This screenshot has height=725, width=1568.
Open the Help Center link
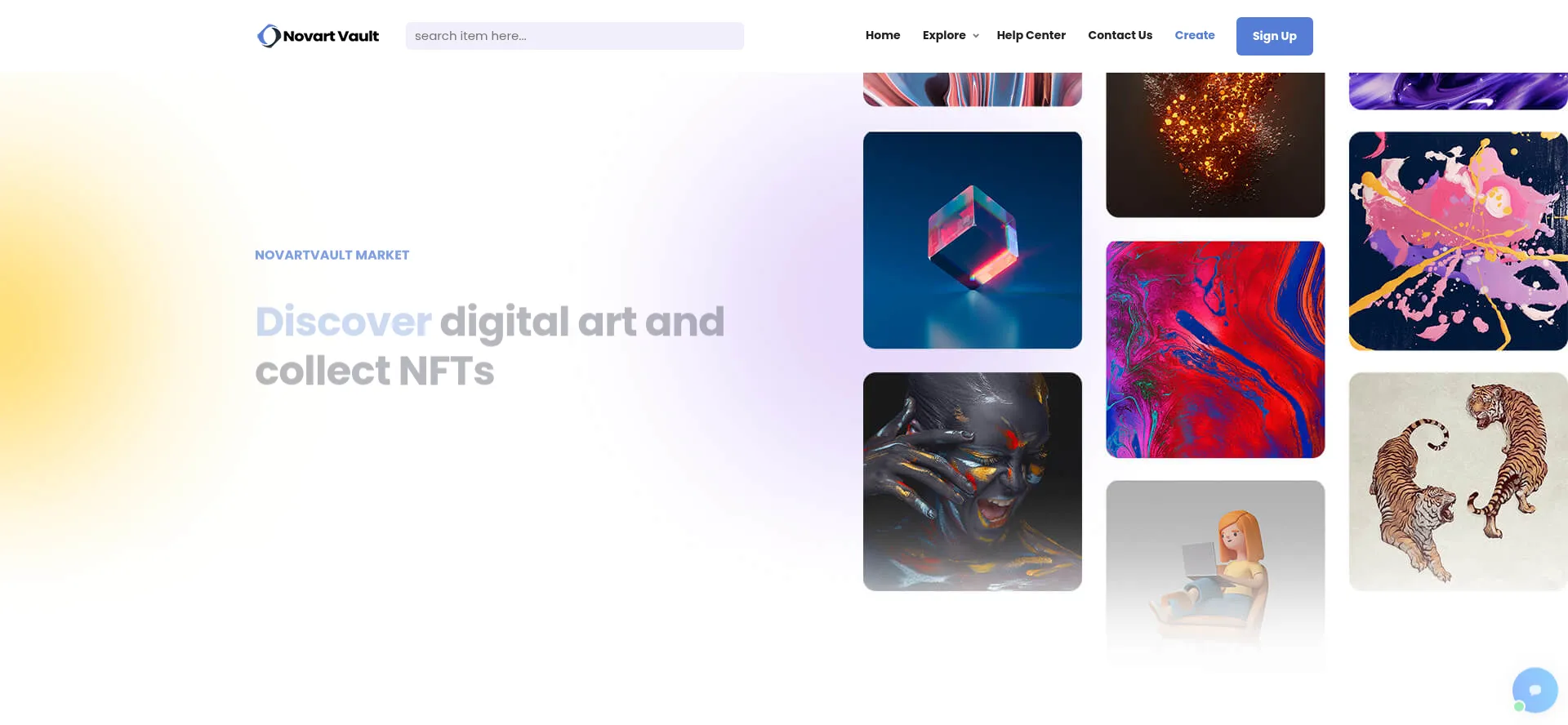(x=1031, y=35)
